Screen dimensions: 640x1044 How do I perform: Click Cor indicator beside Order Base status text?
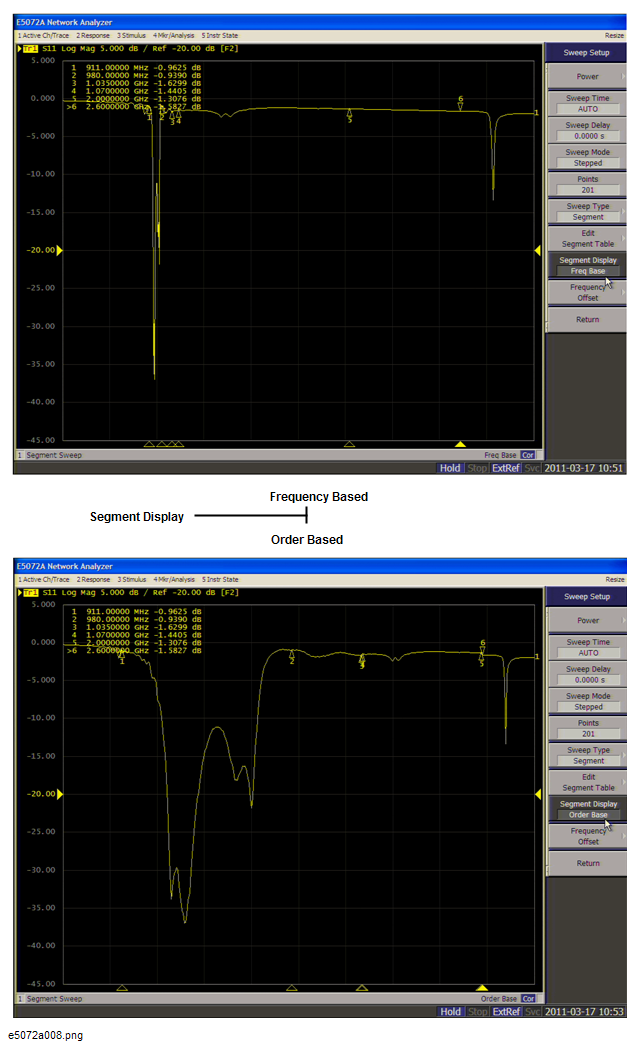point(528,999)
